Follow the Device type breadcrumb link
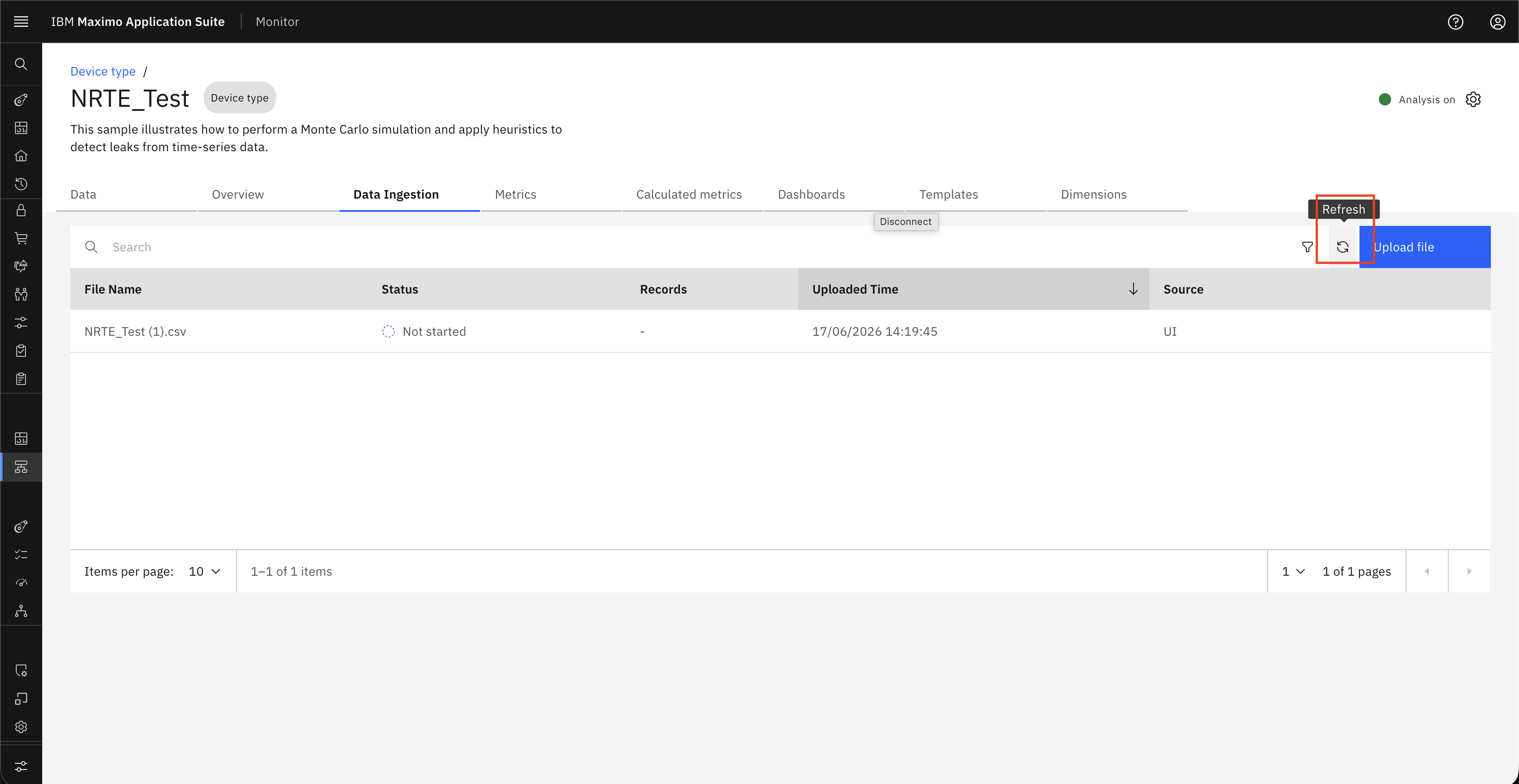Image resolution: width=1519 pixels, height=784 pixels. coord(103,71)
